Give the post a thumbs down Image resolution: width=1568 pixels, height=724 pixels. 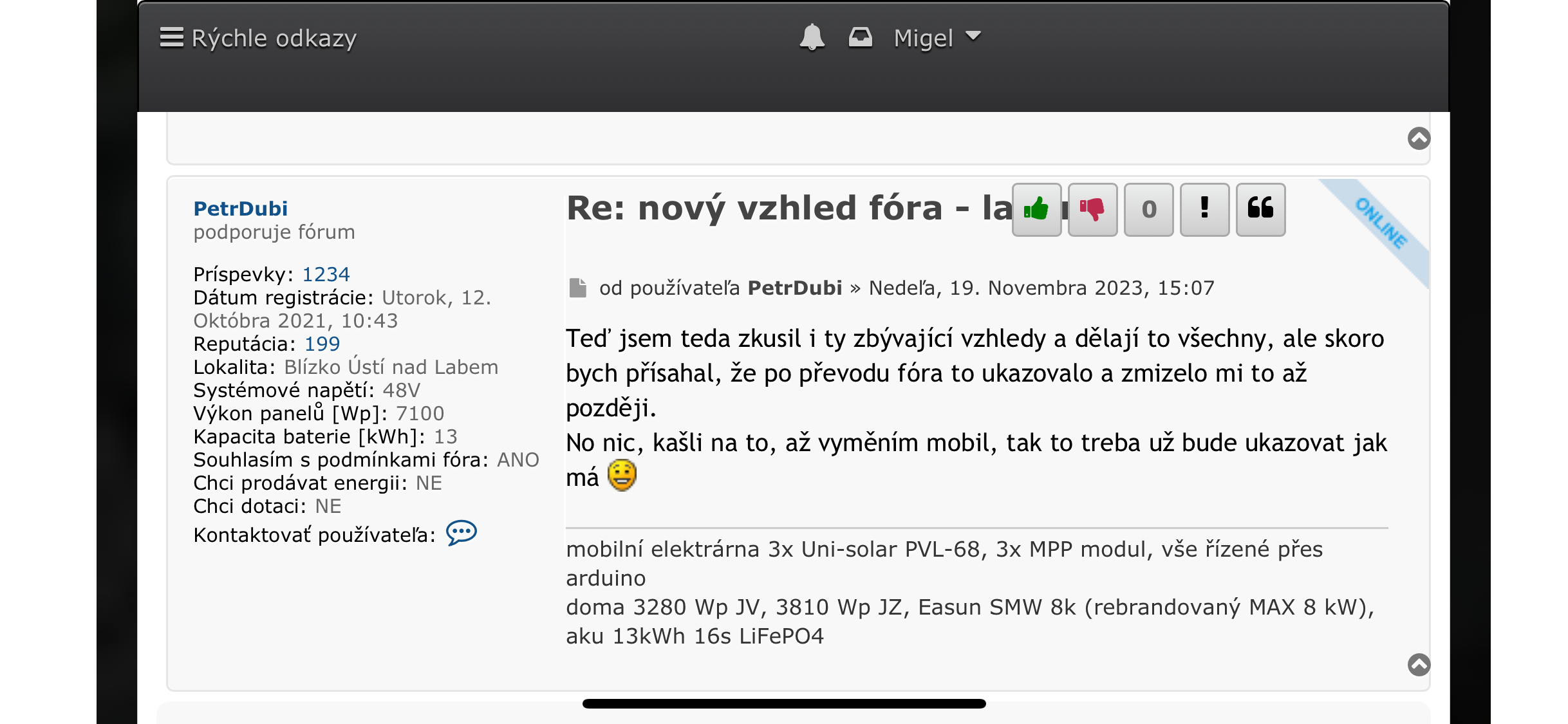click(1092, 209)
